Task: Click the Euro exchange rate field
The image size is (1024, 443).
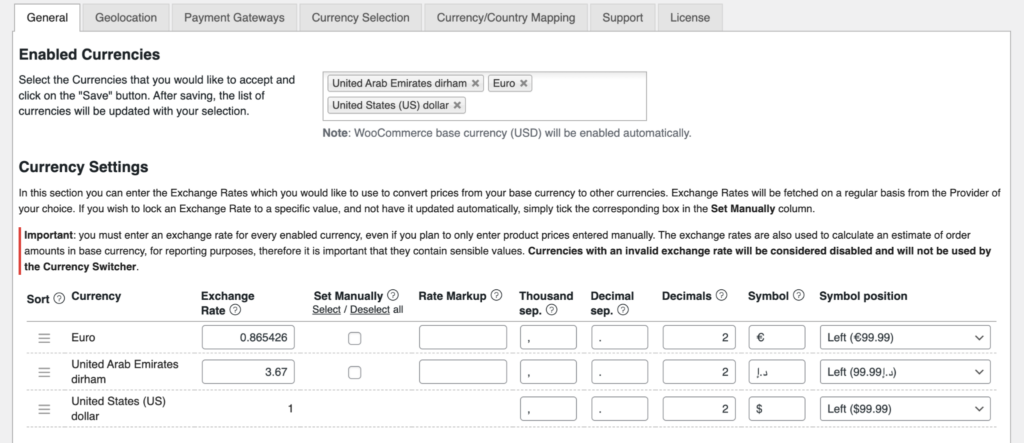Action: (246, 338)
